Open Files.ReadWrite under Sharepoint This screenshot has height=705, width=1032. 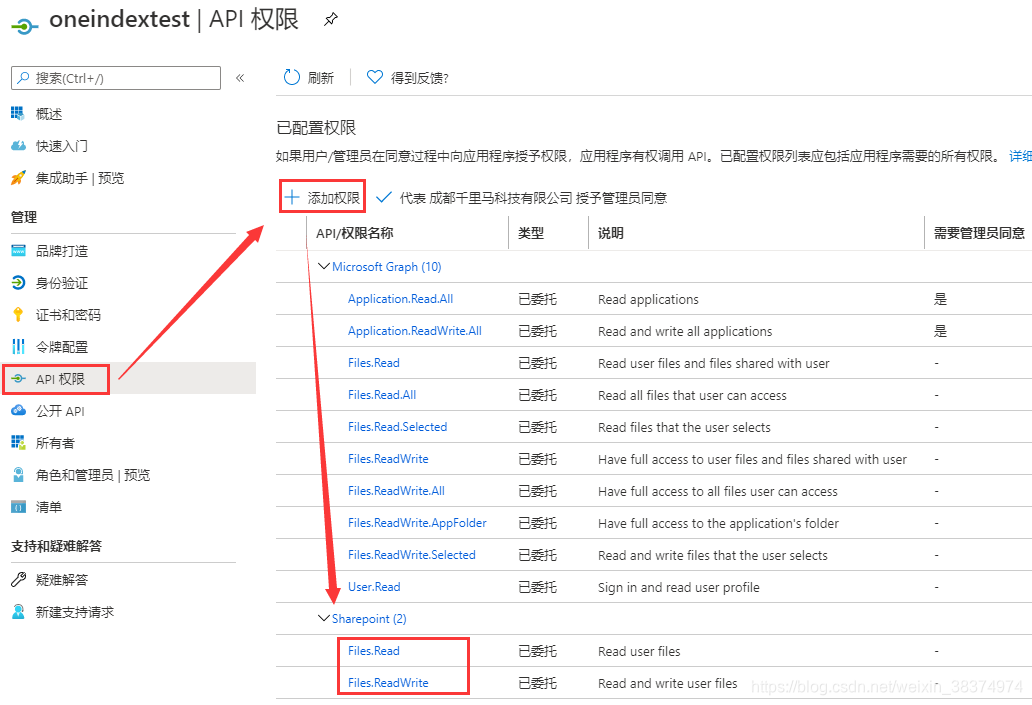point(388,683)
